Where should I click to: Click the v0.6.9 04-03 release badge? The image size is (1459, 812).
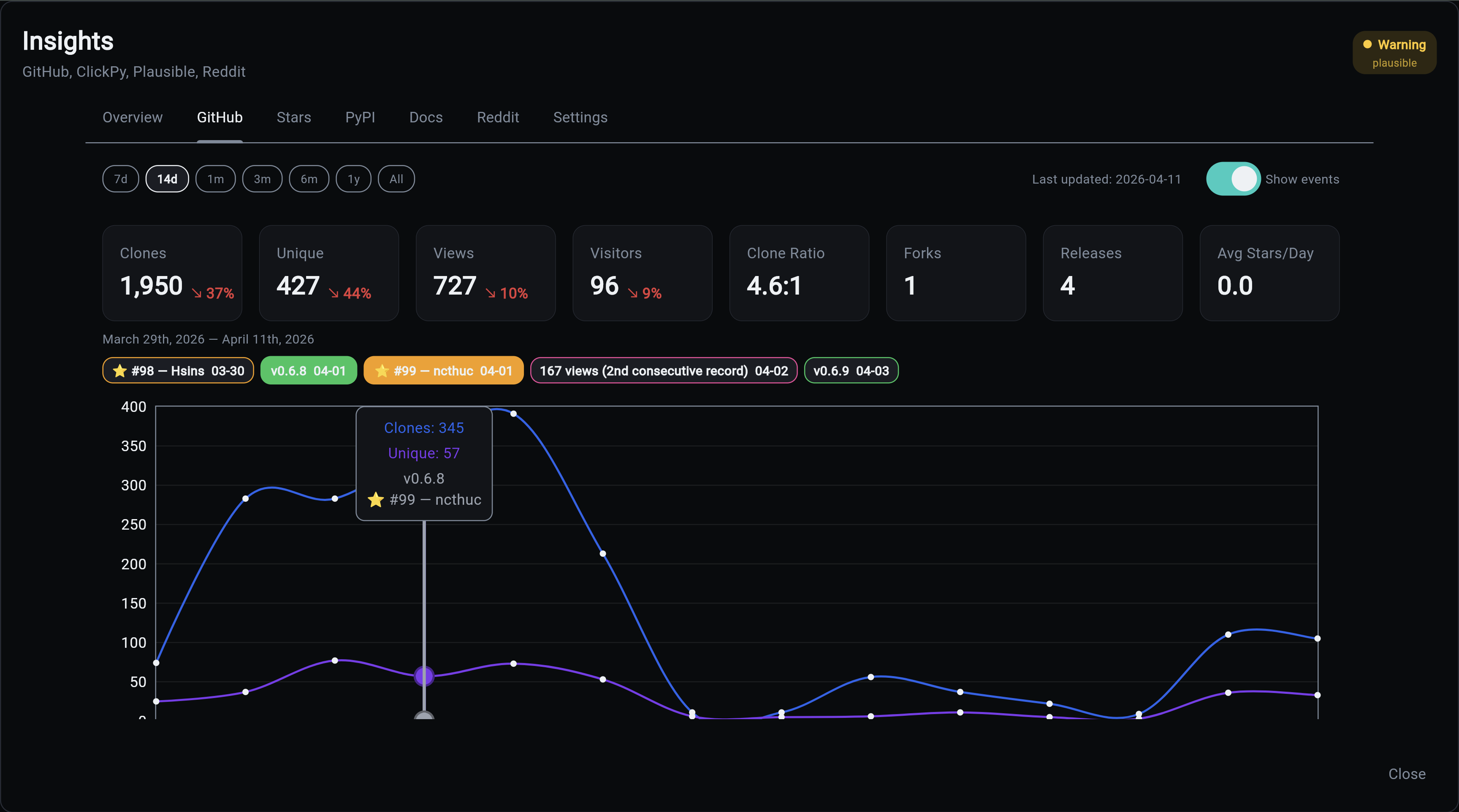851,371
